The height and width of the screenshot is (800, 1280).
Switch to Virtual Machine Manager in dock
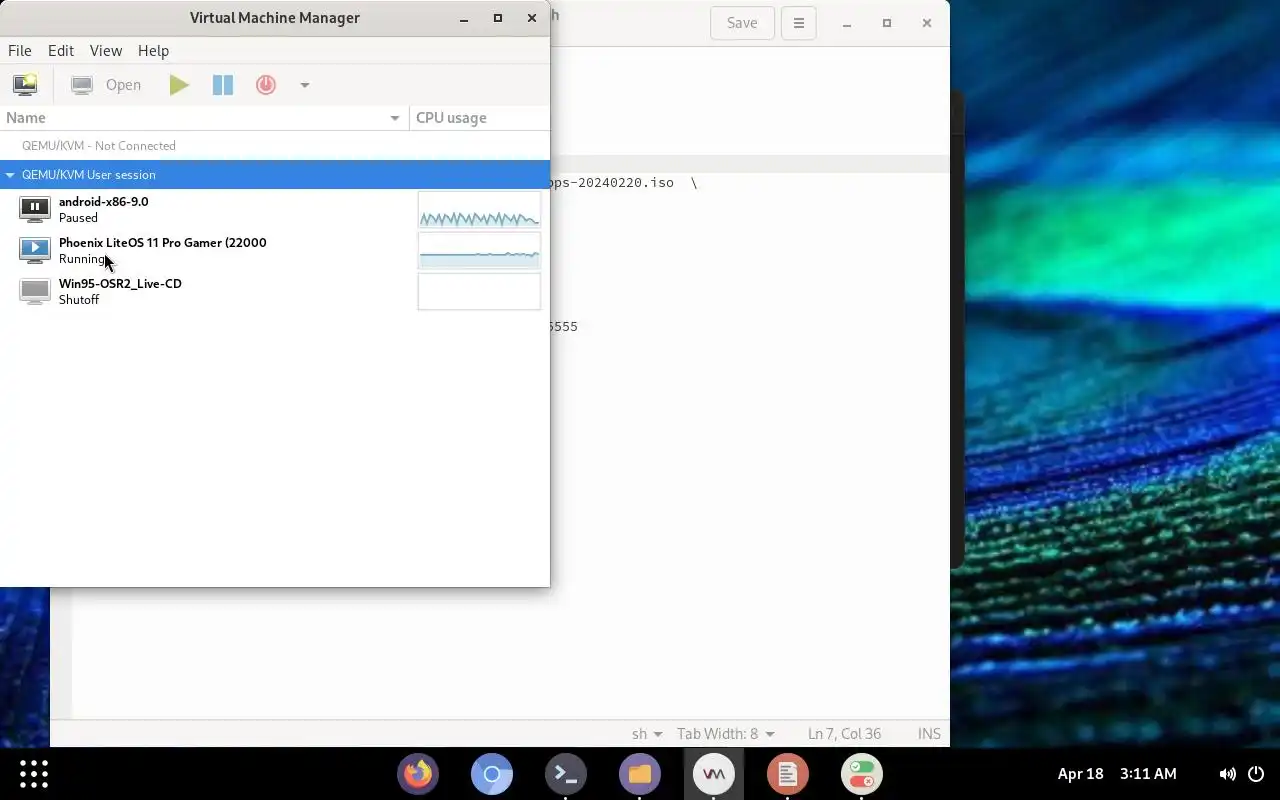tap(713, 774)
